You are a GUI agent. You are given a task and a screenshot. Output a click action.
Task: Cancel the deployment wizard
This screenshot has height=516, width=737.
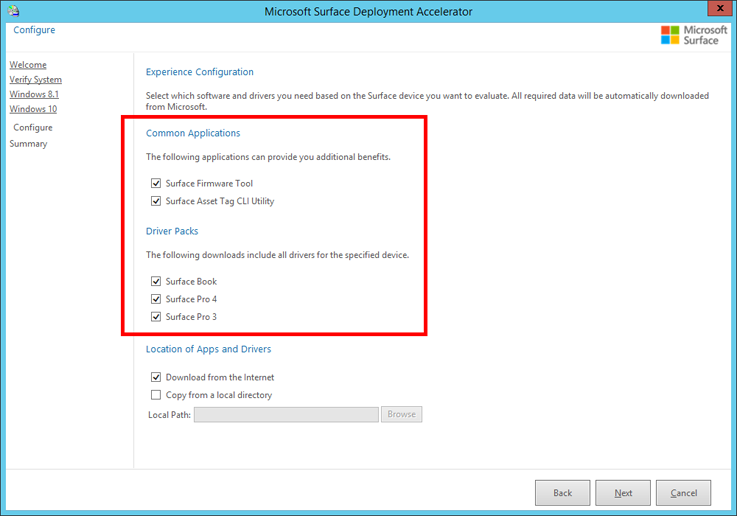(683, 493)
